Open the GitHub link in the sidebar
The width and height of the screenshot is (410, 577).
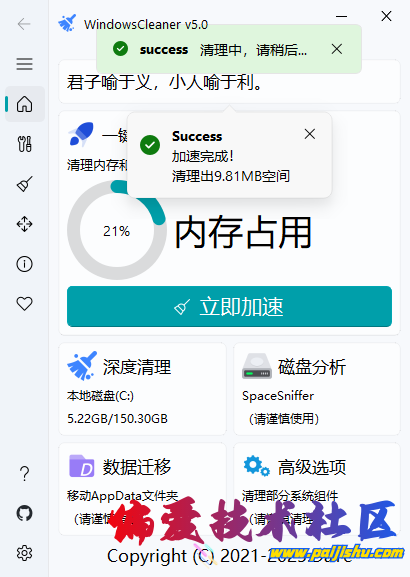(x=25, y=513)
